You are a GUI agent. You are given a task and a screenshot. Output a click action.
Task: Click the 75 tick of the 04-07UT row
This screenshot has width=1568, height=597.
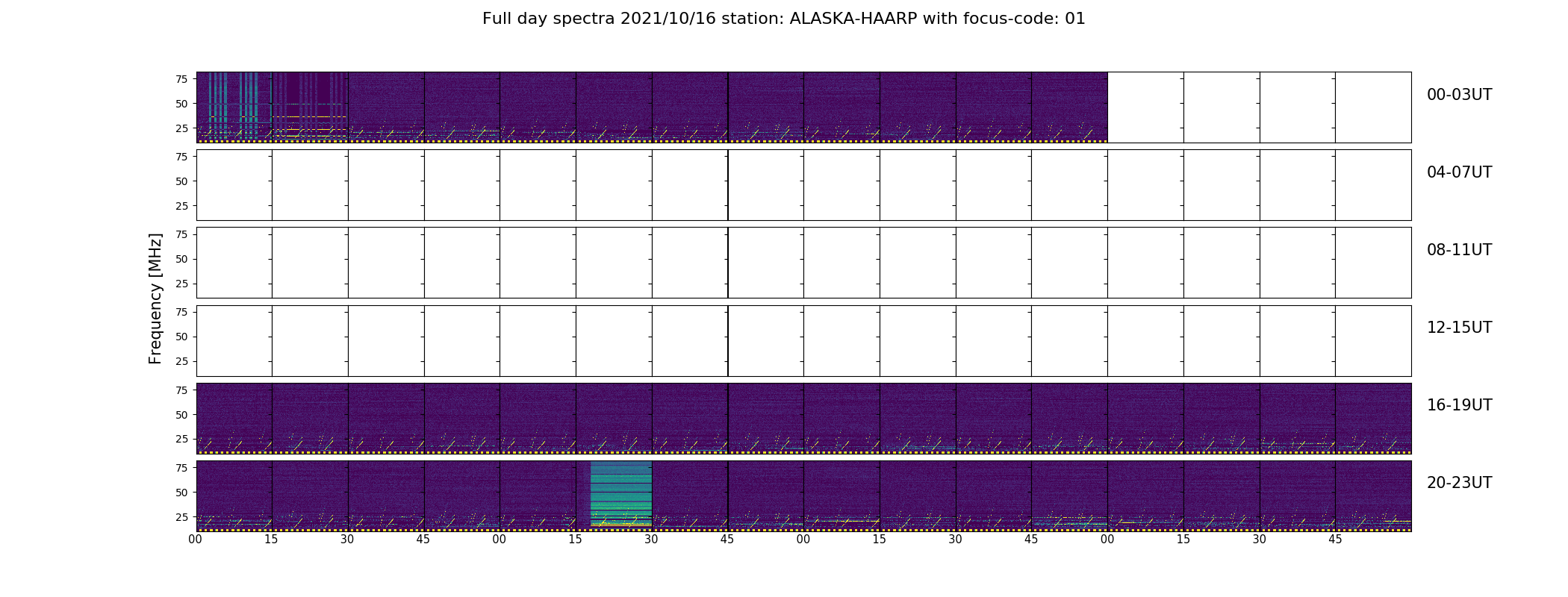(181, 157)
